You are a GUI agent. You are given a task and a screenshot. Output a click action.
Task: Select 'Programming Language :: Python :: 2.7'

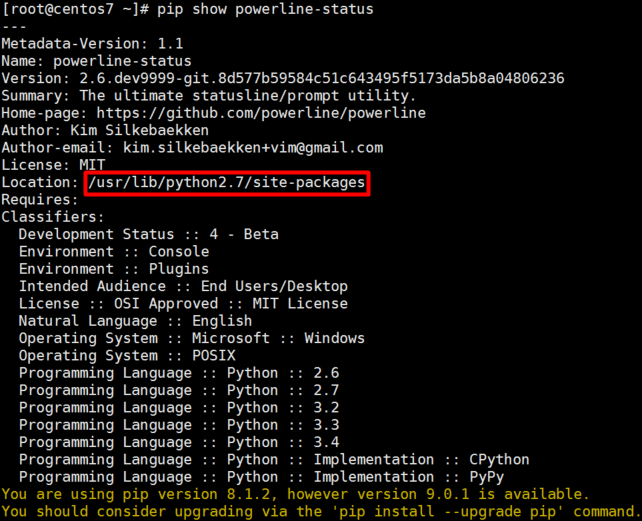click(179, 390)
